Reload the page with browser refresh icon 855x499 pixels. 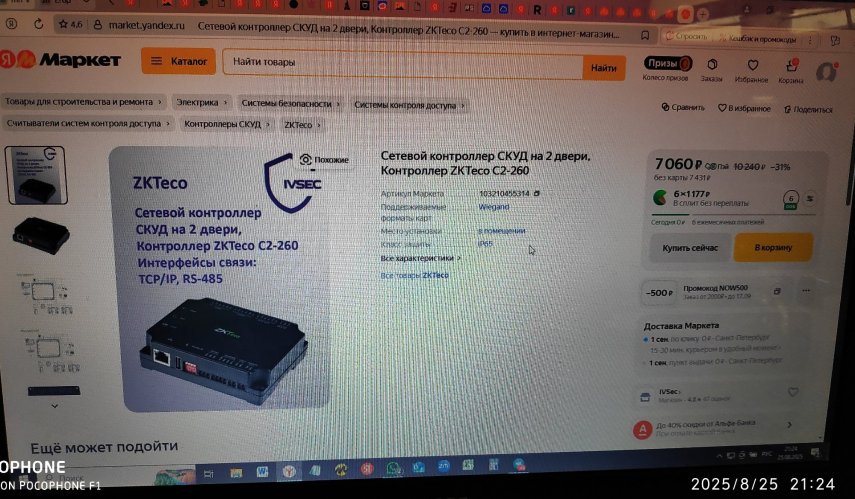tap(38, 24)
